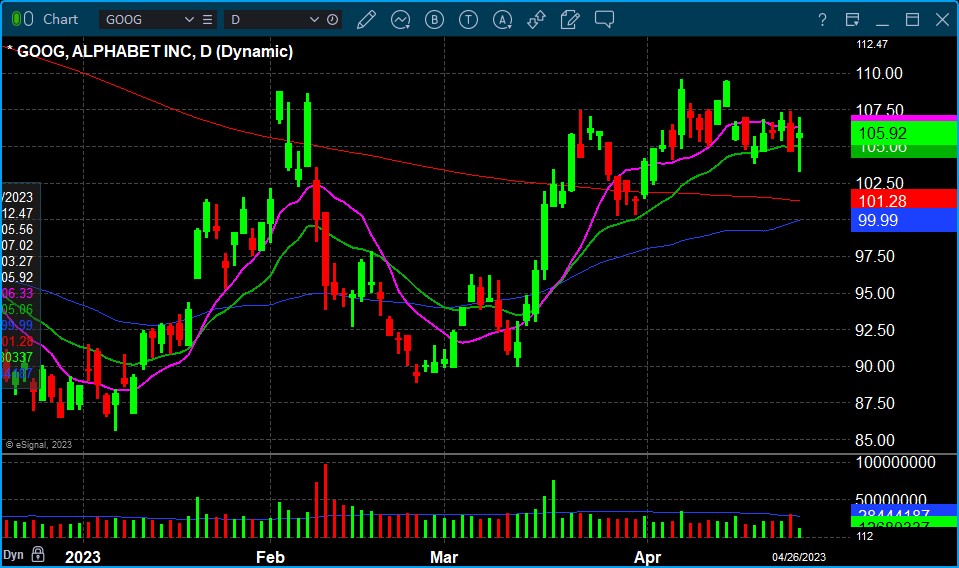Click the 04/26/2023 date label

[799, 557]
